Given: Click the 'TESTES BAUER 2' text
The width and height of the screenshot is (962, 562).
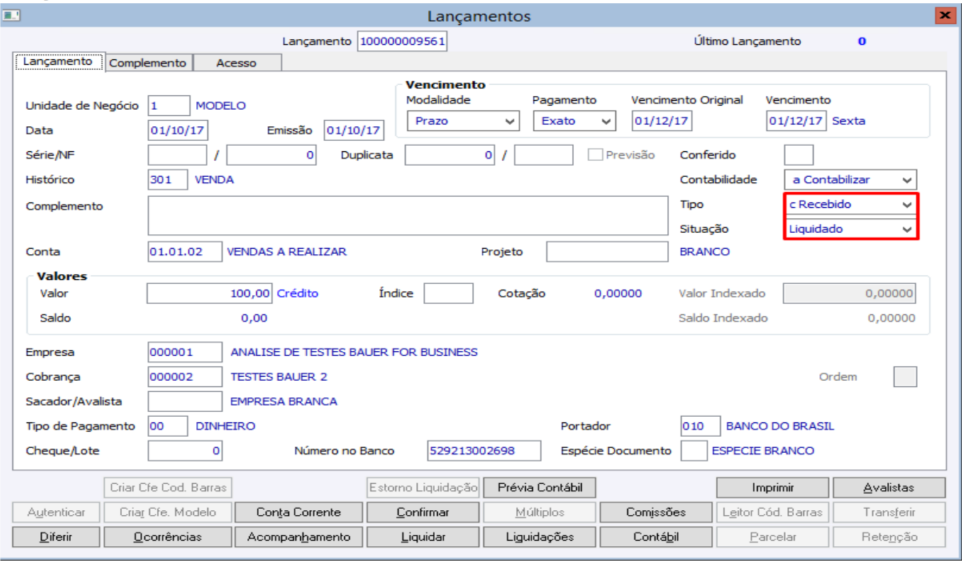Looking at the screenshot, I should coord(279,377).
